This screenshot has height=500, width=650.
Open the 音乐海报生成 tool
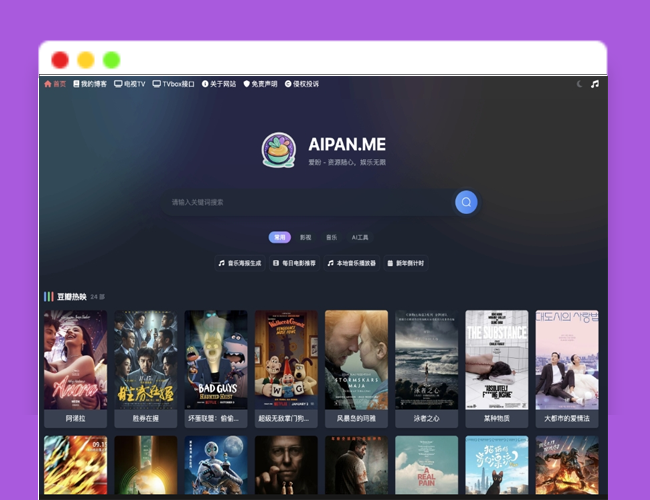[x=240, y=263]
